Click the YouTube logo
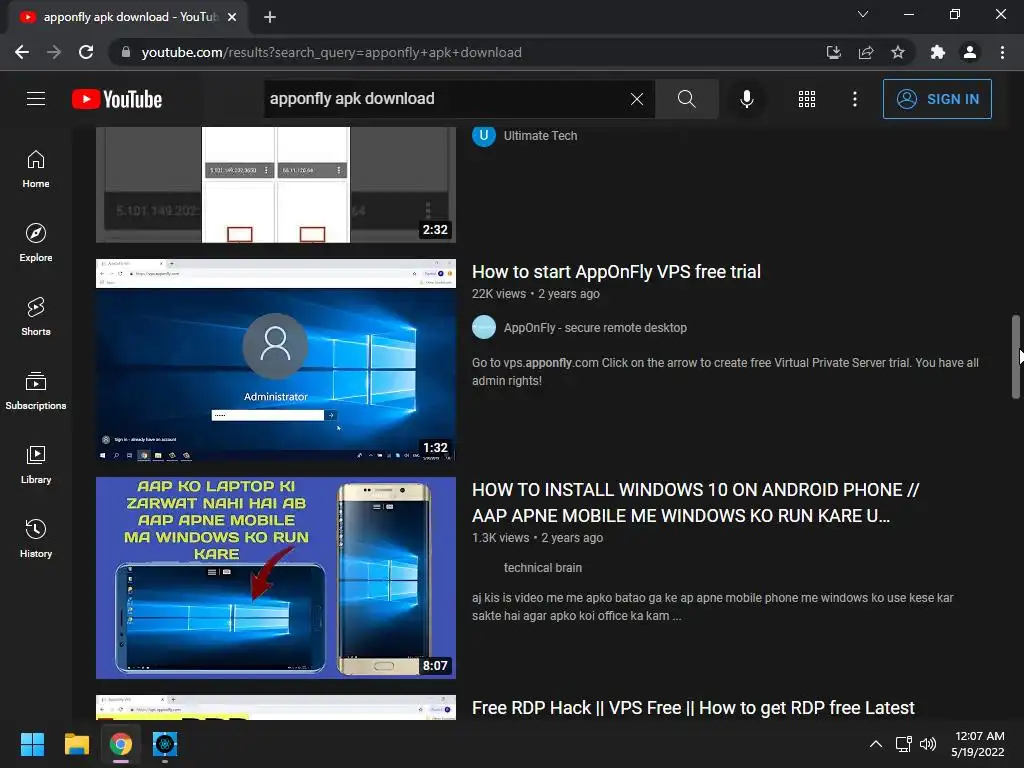1024x768 pixels. (x=117, y=99)
